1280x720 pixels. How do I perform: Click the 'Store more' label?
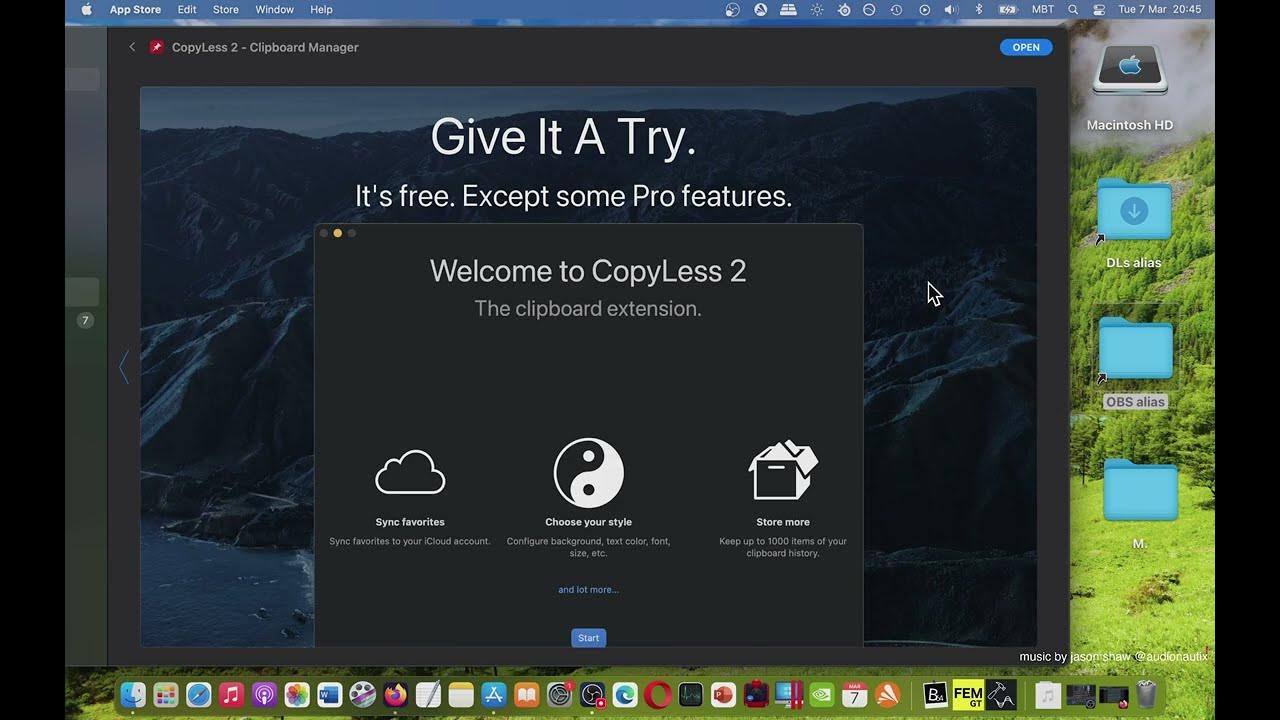pos(783,522)
